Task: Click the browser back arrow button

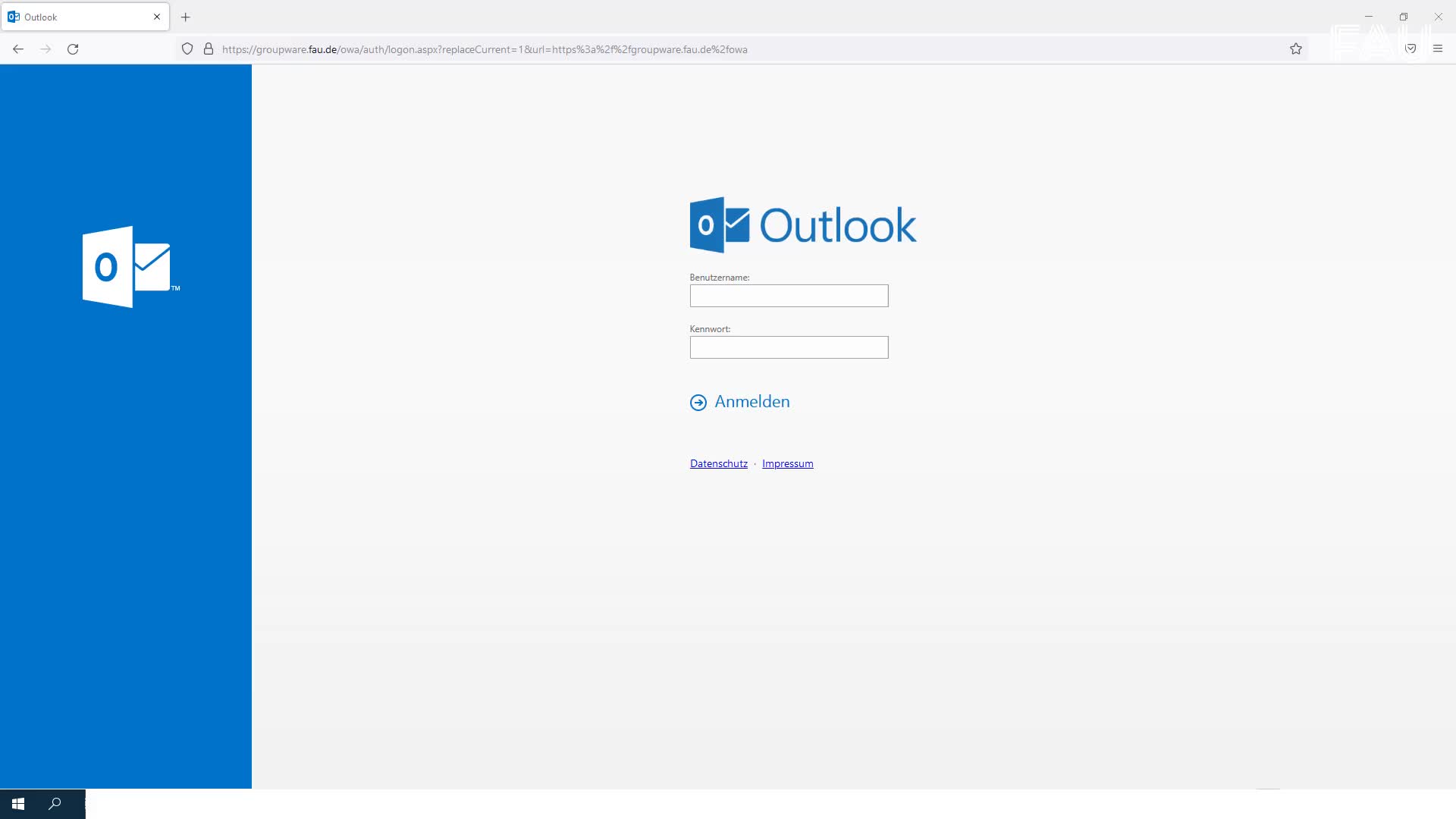Action: pyautogui.click(x=18, y=49)
